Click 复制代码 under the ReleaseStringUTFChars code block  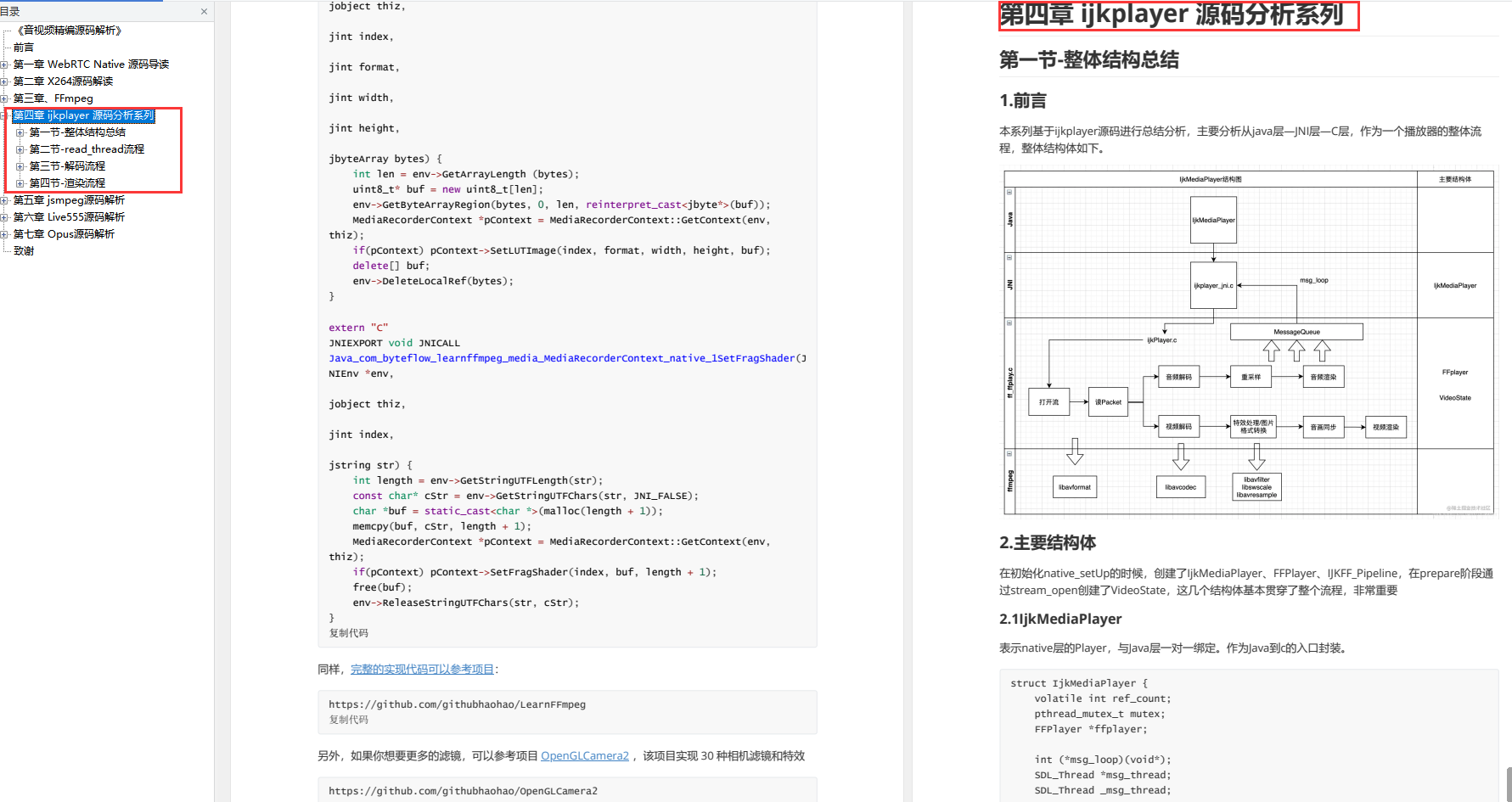pos(348,633)
